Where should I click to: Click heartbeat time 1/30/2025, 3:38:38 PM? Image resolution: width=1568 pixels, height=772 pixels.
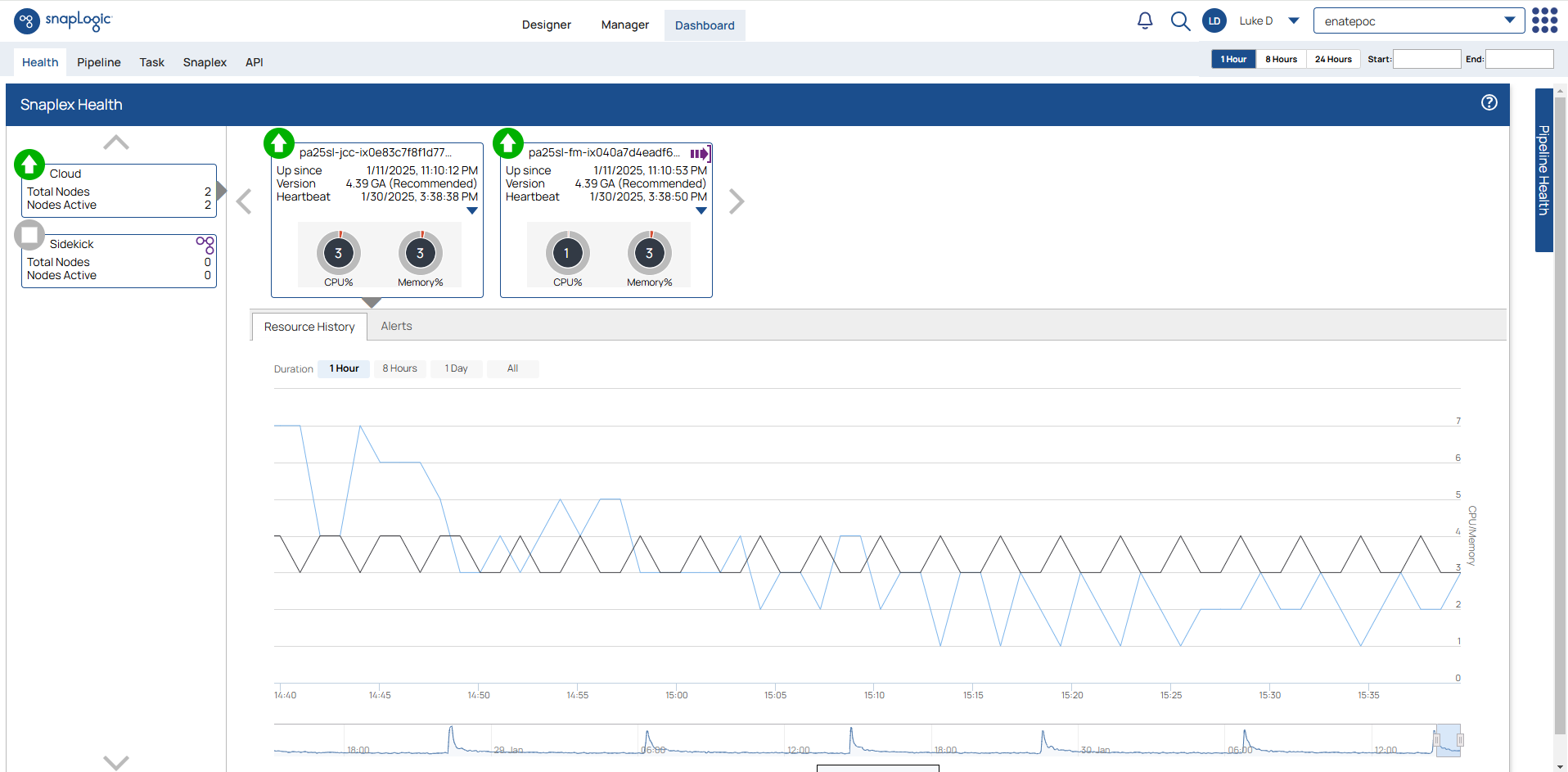(x=419, y=196)
